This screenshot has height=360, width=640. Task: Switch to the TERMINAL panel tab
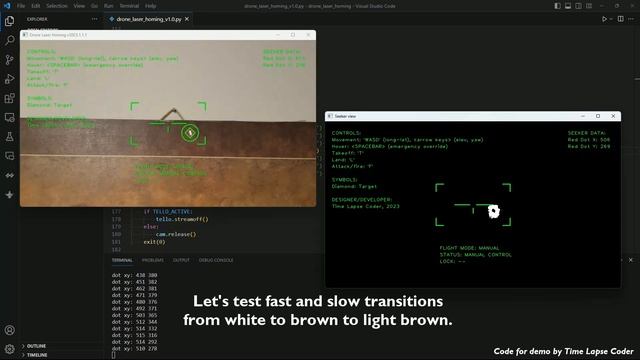122,260
